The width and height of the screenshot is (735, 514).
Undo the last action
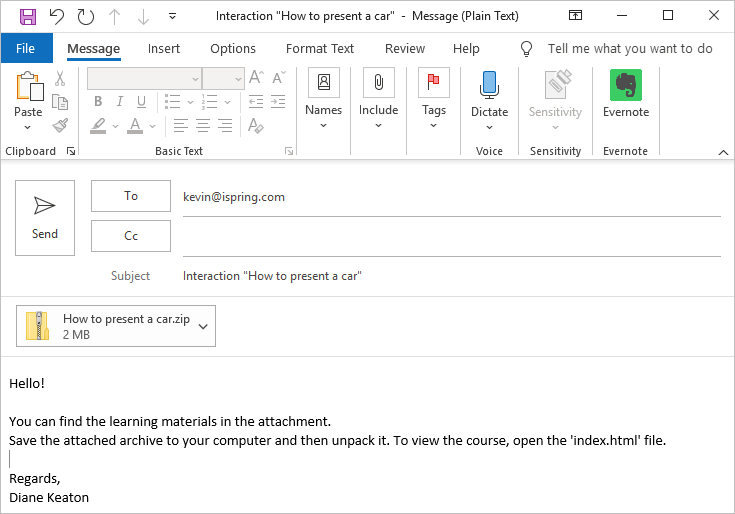(57, 16)
